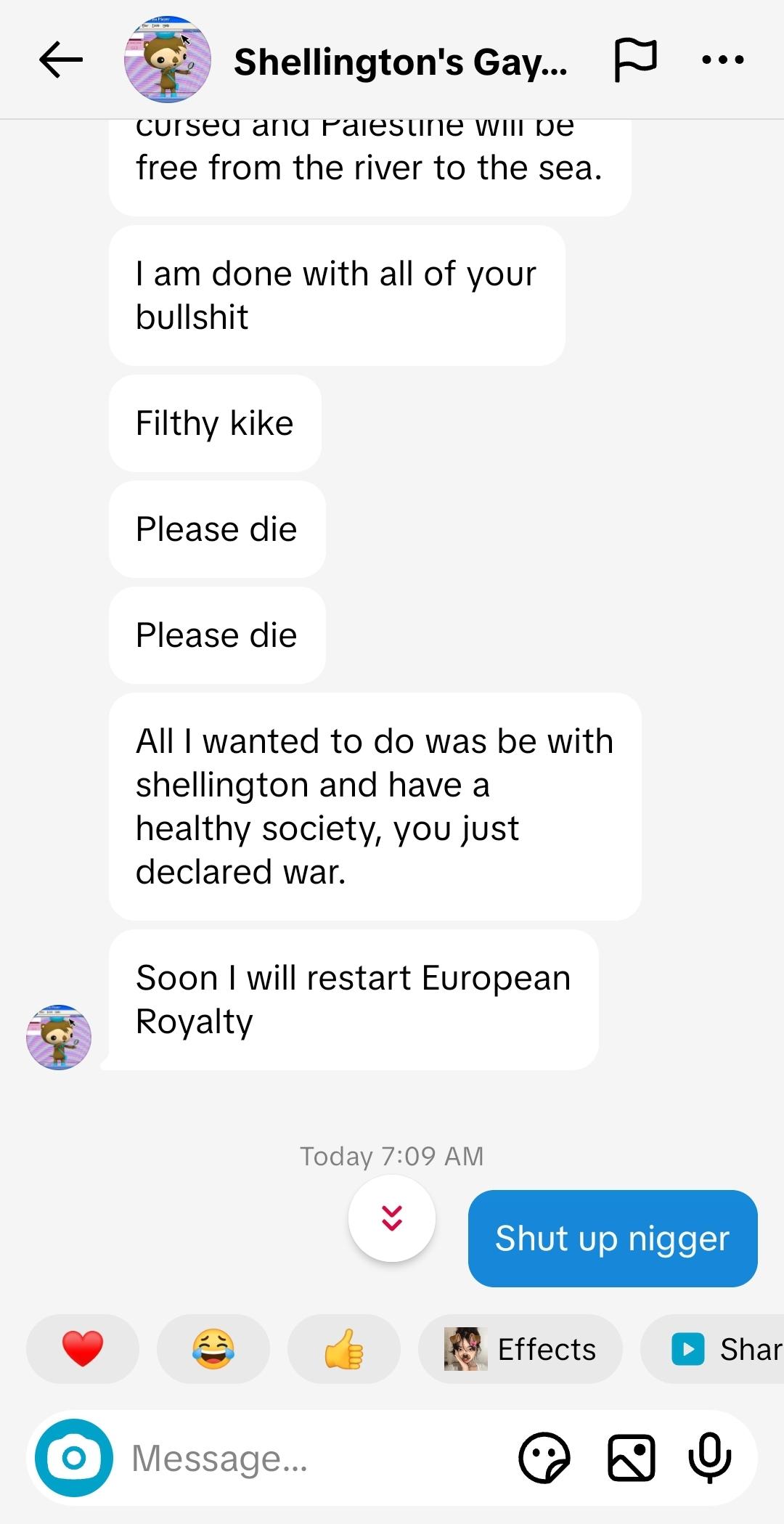Viewport: 784px width, 1524px height.
Task: Tap the blue camera icon
Action: click(74, 1457)
